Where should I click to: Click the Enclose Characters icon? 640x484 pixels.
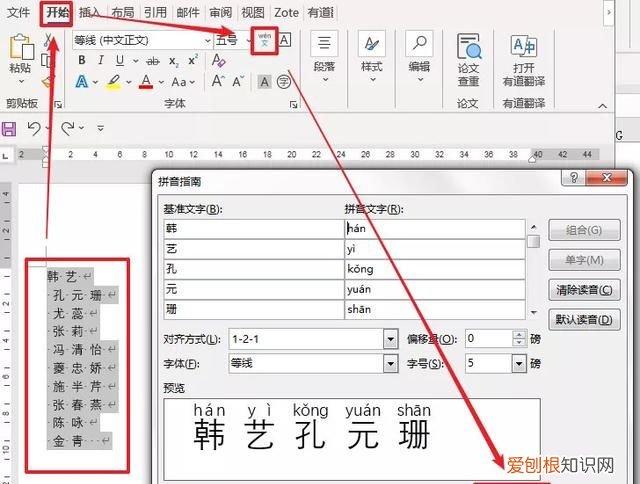pos(284,82)
